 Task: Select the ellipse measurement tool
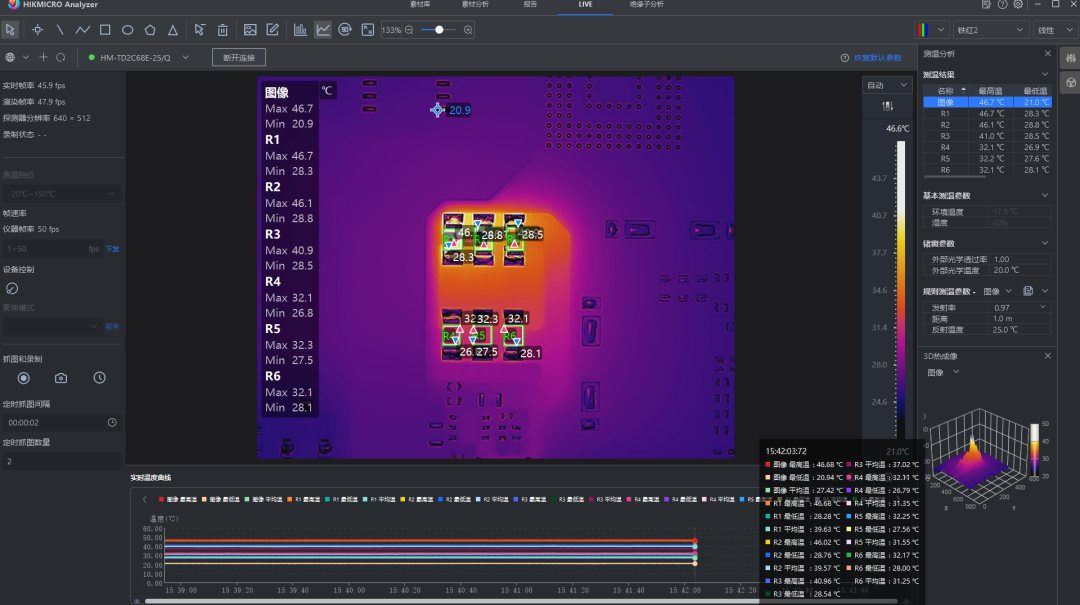pyautogui.click(x=128, y=30)
